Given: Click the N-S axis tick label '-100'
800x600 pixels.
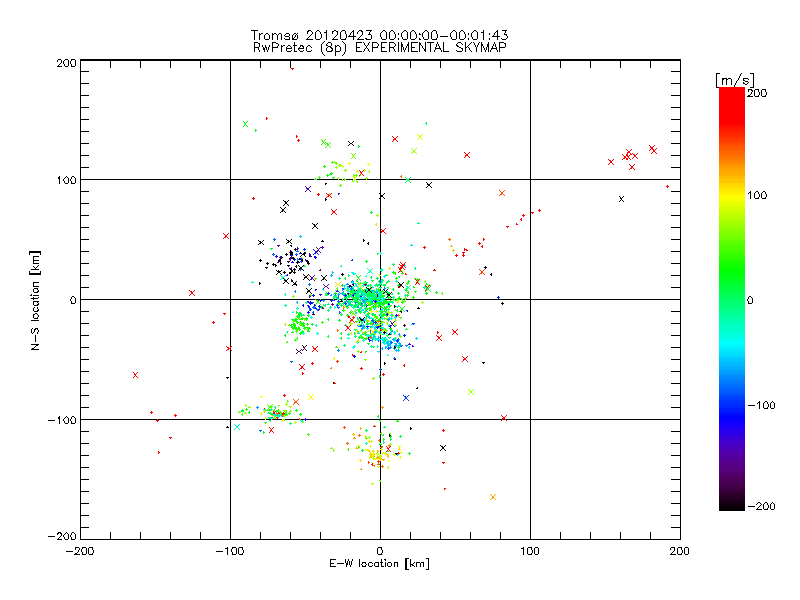Looking at the screenshot, I should coord(62,420).
